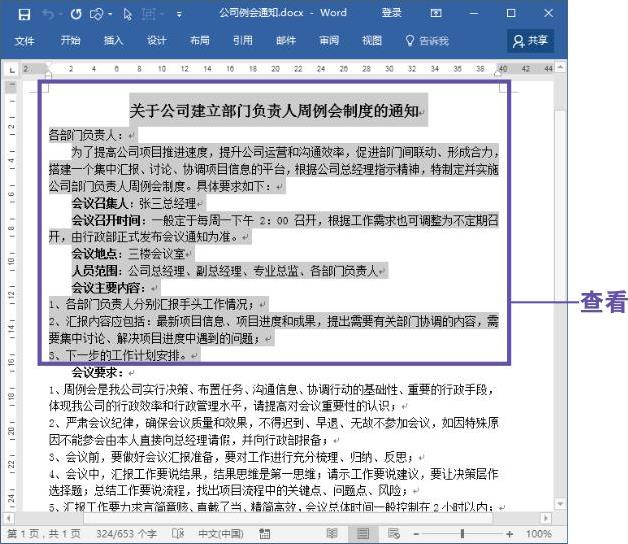Image resolution: width=628 pixels, height=544 pixels.
Task: Click the bold heading 会议主要内容
Action: (x=106, y=288)
